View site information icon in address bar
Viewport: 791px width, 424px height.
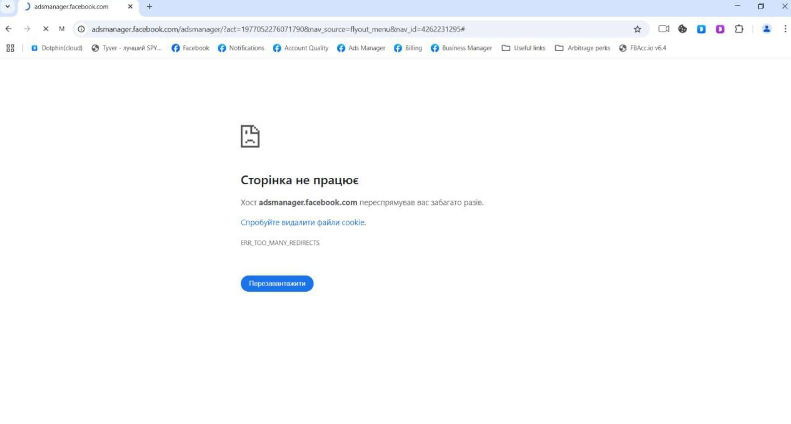click(x=81, y=29)
